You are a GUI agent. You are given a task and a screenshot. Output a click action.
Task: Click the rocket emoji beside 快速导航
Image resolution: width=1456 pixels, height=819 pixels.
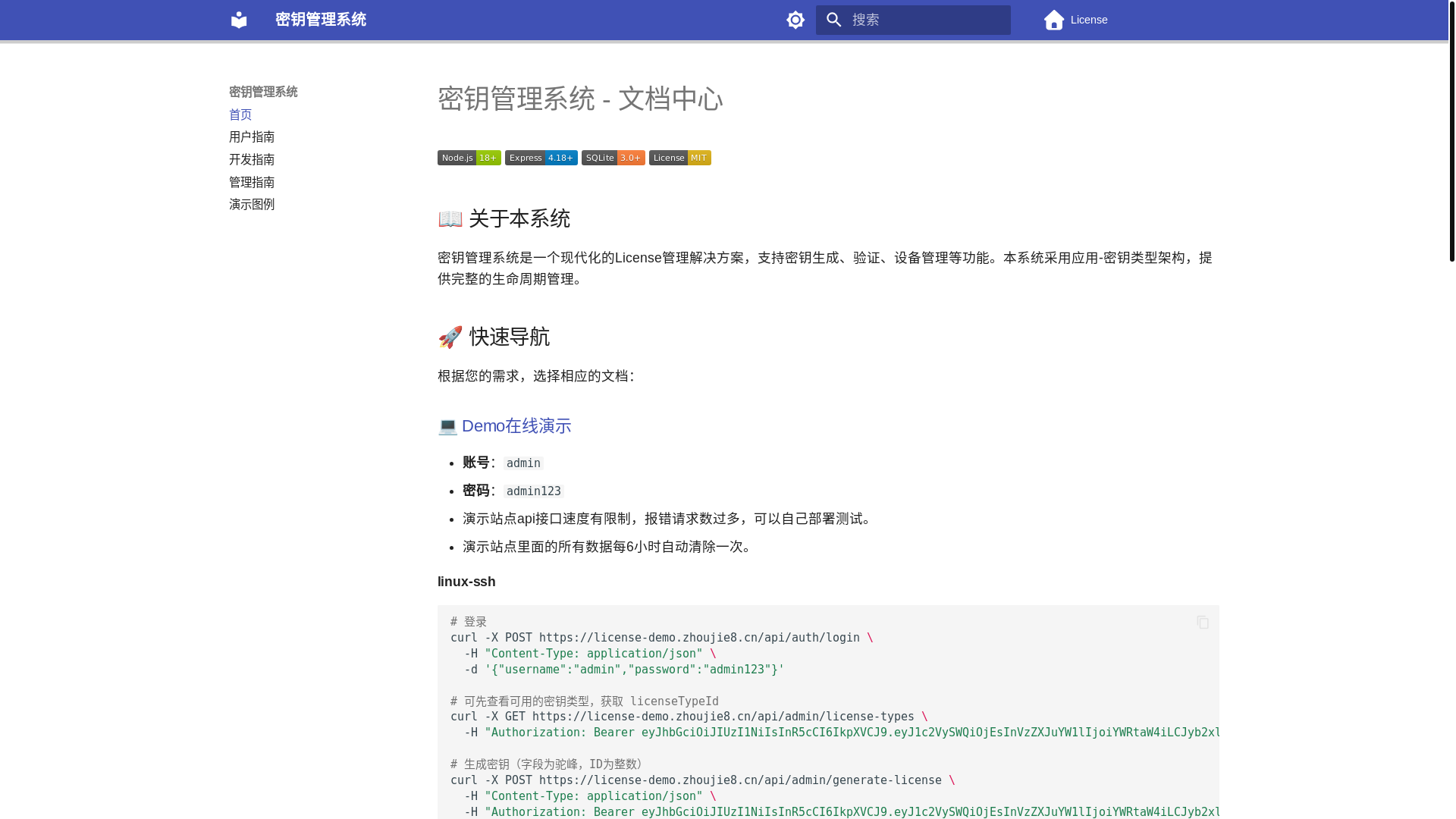(x=450, y=337)
